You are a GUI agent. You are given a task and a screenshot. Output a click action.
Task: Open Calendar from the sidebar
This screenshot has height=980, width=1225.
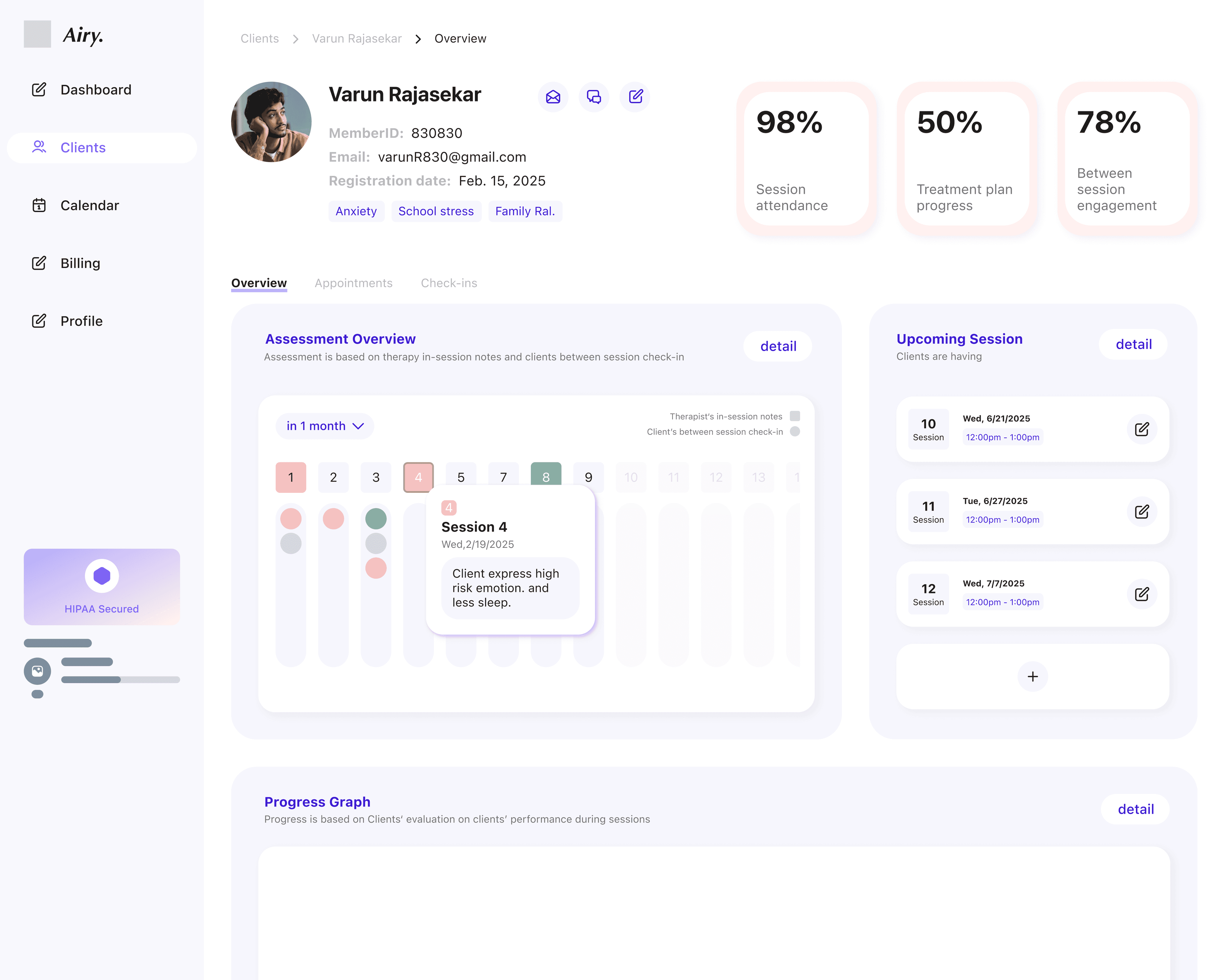pos(89,205)
